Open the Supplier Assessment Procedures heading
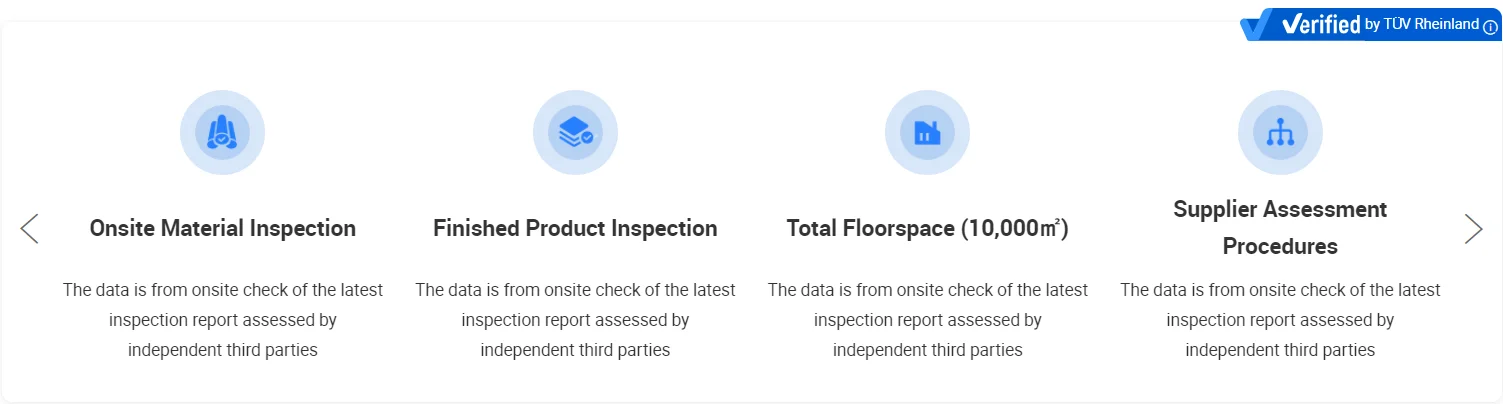Viewport: 1503px width, 404px height. (x=1280, y=227)
